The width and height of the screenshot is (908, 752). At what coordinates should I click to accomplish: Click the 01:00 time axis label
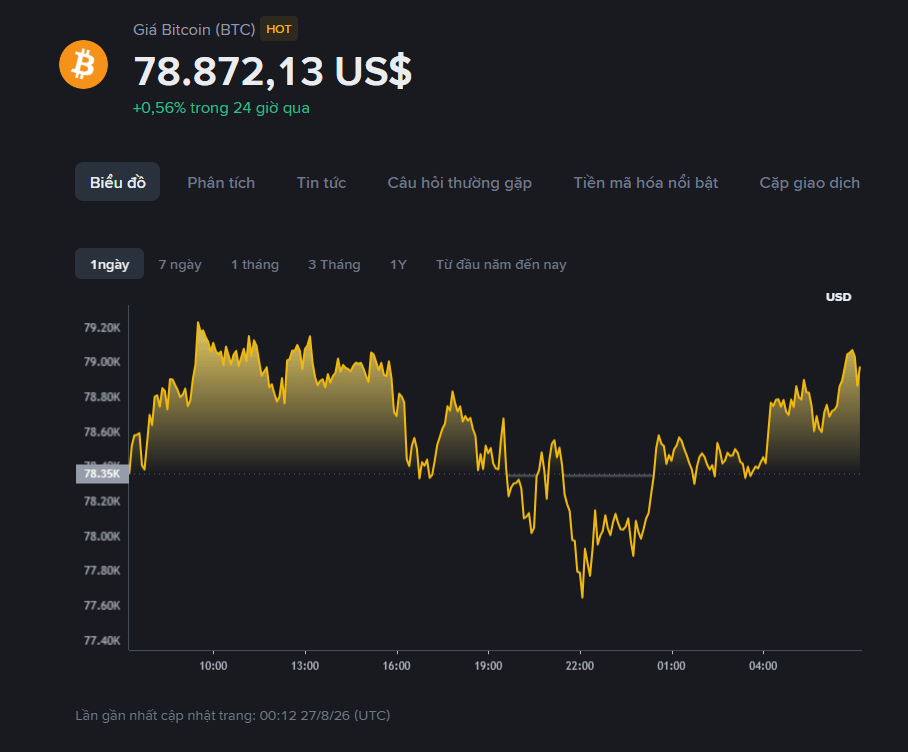[x=671, y=666]
